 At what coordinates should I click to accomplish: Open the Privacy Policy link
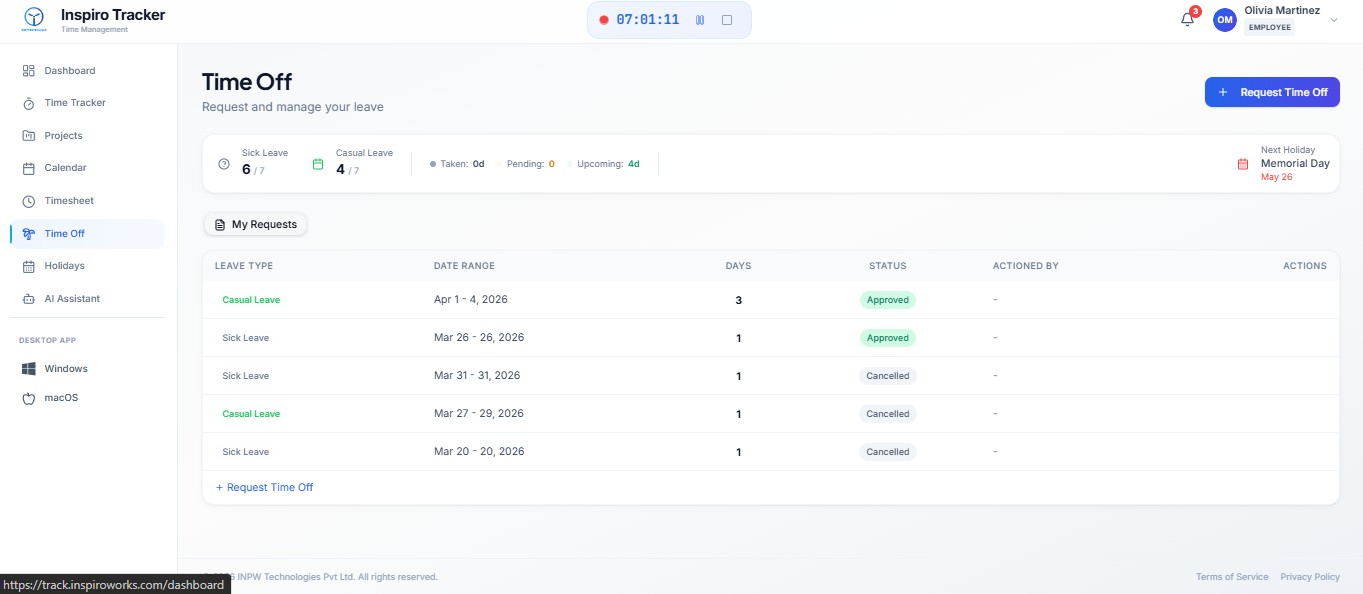tap(1309, 577)
